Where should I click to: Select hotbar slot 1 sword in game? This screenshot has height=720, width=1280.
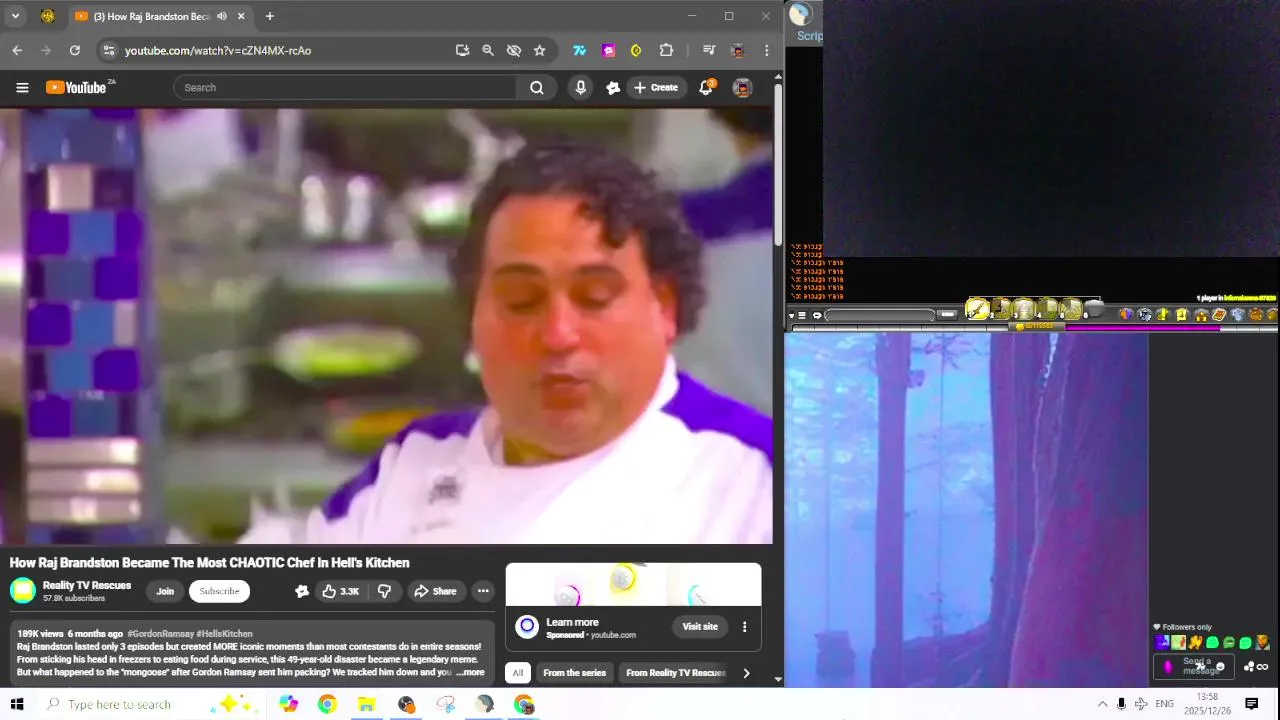(x=977, y=310)
